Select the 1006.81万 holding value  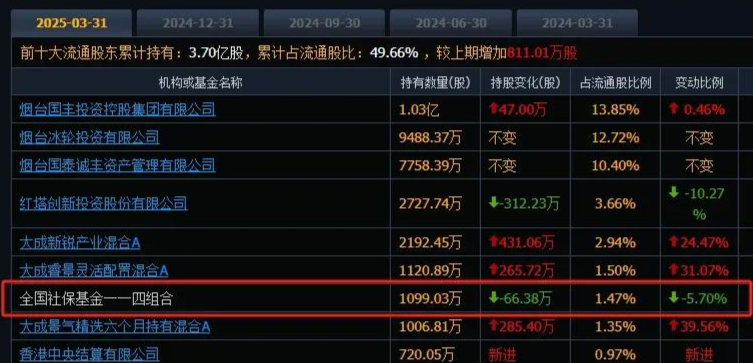430,327
